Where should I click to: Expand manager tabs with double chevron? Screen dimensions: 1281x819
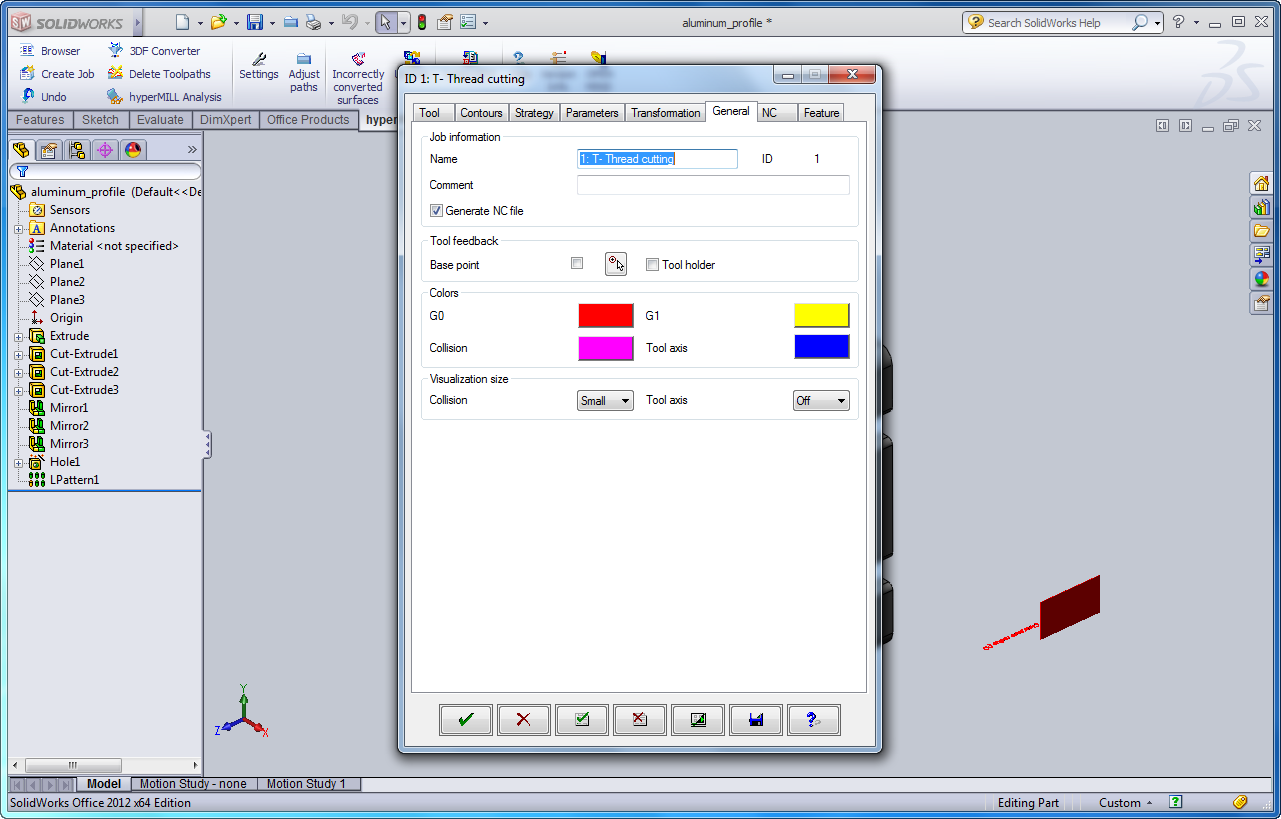tap(192, 150)
